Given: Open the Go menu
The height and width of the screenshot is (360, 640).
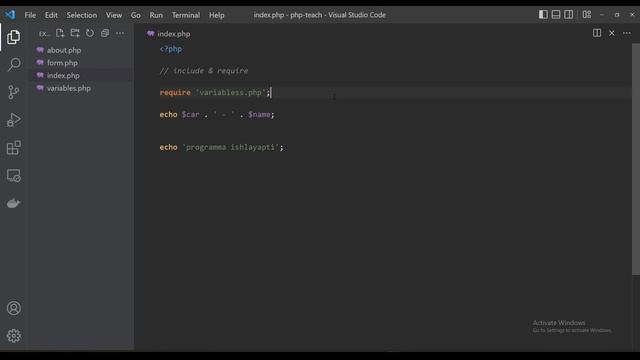Looking at the screenshot, I should [136, 15].
